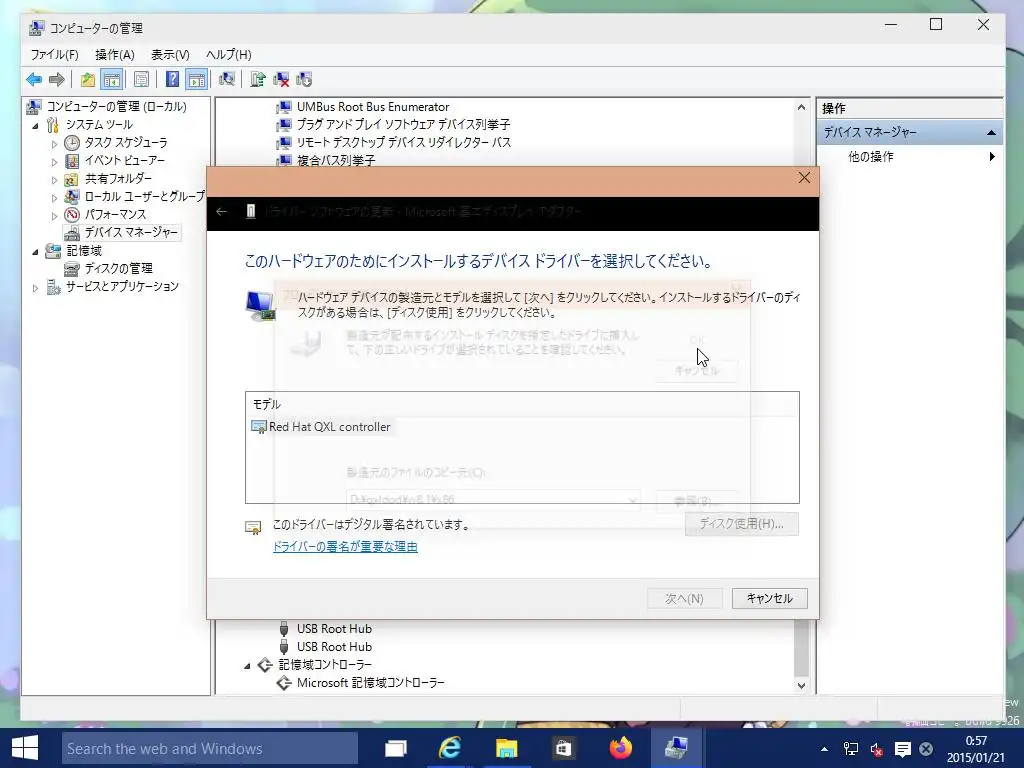Click the Disable device icon with down arrow
The height and width of the screenshot is (768, 1024).
304,80
